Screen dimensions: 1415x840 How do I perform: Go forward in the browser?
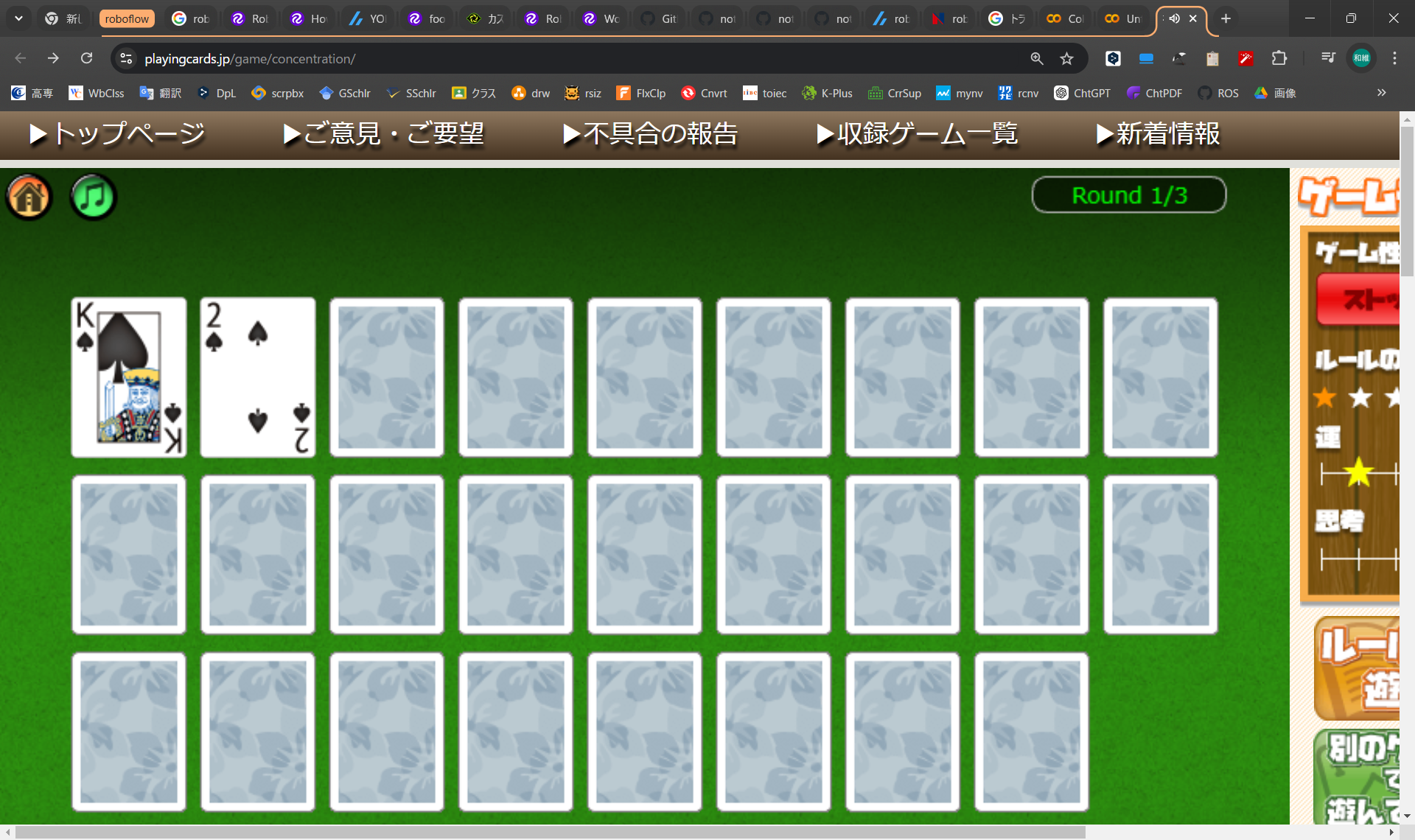coord(53,58)
